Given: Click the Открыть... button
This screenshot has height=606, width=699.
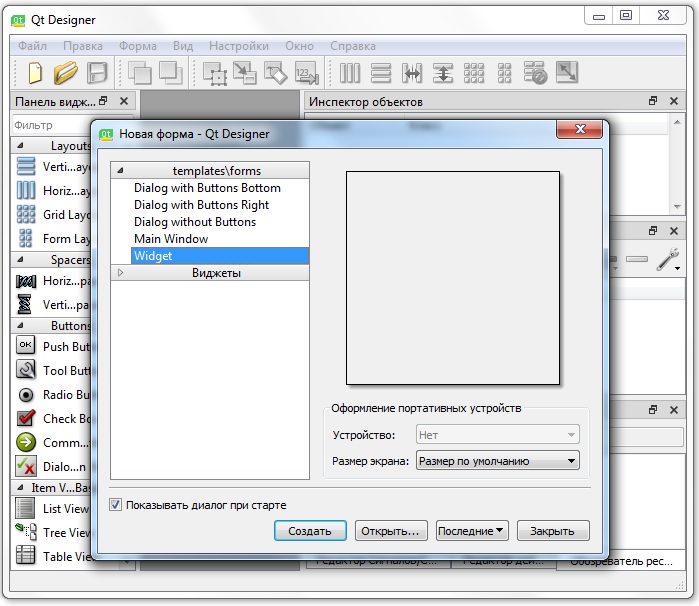Looking at the screenshot, I should [x=391, y=531].
